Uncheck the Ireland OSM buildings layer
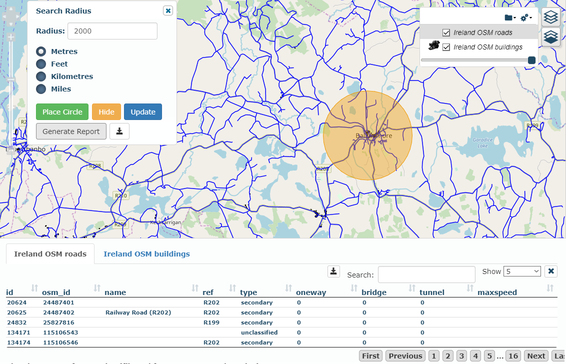 pos(446,47)
